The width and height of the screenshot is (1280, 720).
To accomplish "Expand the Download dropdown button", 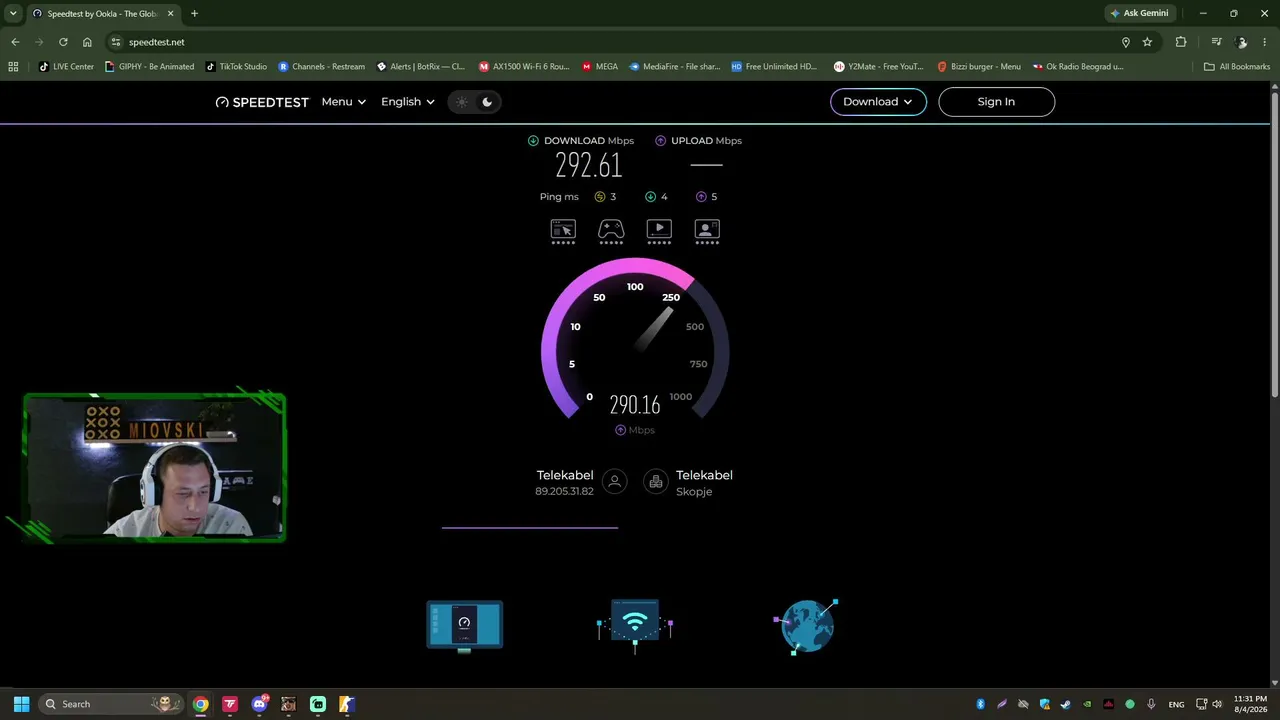I will click(x=878, y=102).
